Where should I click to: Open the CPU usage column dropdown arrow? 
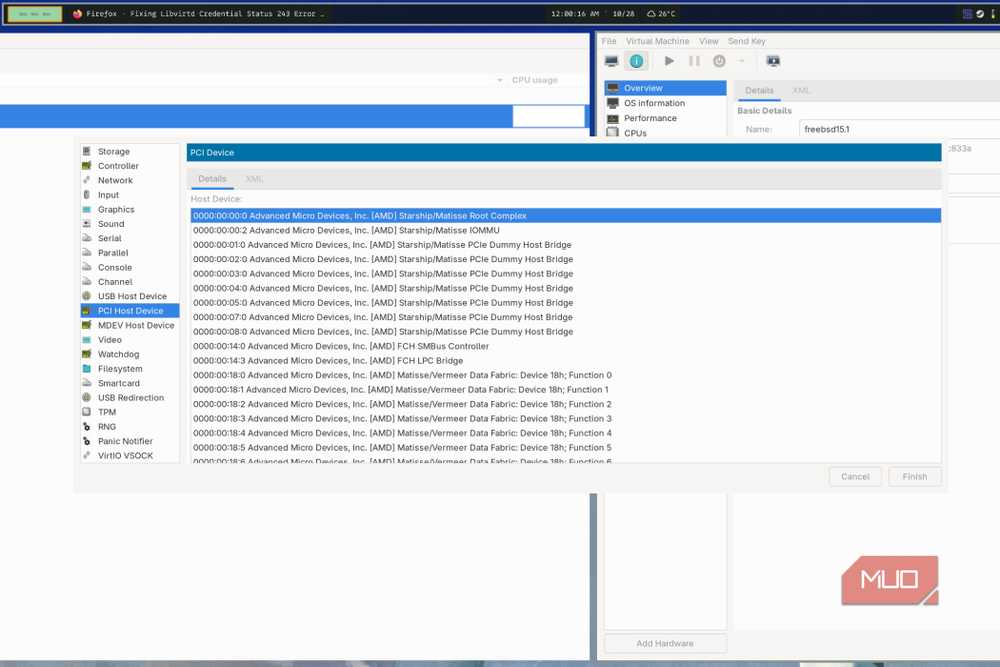click(x=499, y=80)
